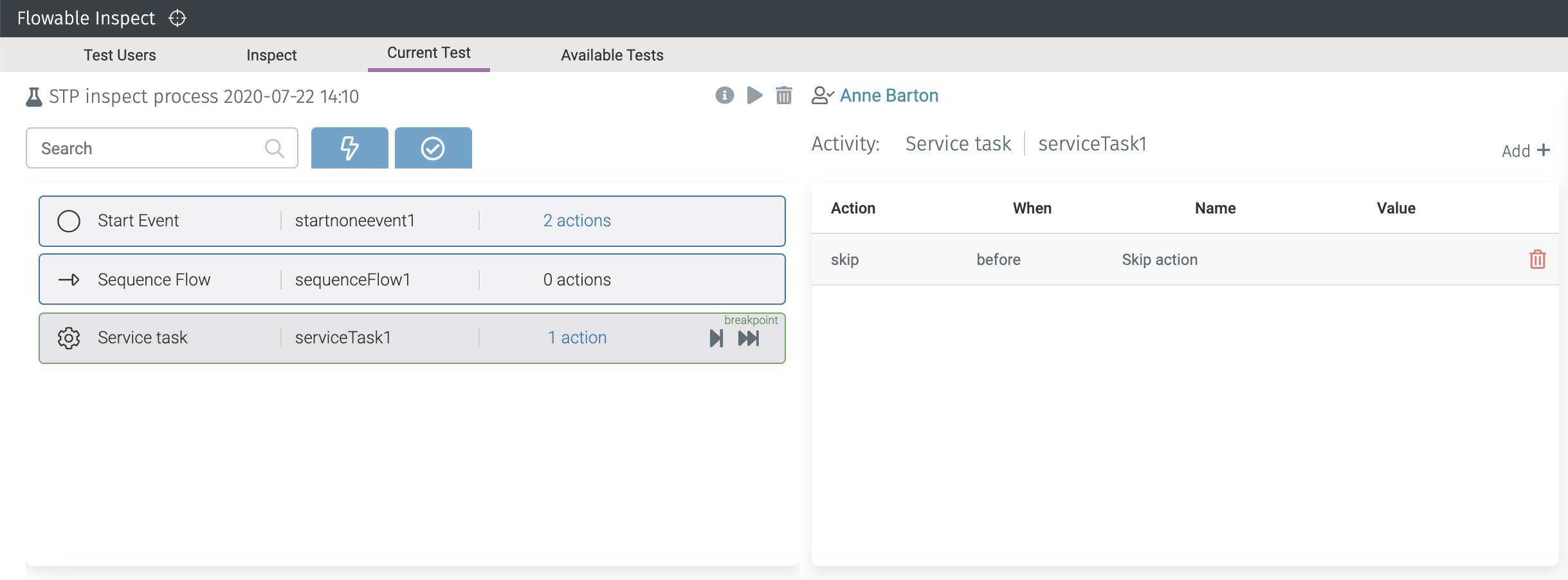Screen dimensions: 1568x580
Task: Switch to the Test Users tab
Action: (120, 55)
